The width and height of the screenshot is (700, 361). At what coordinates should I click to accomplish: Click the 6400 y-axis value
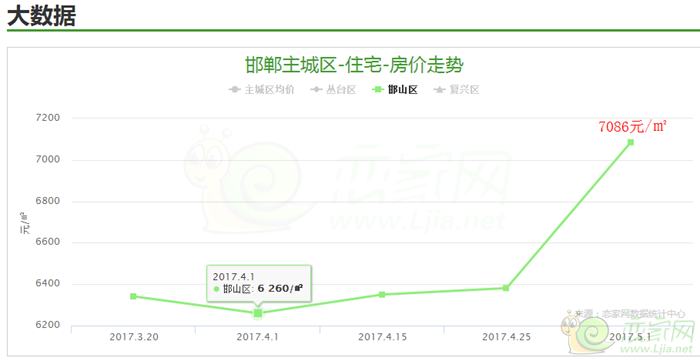click(x=48, y=283)
